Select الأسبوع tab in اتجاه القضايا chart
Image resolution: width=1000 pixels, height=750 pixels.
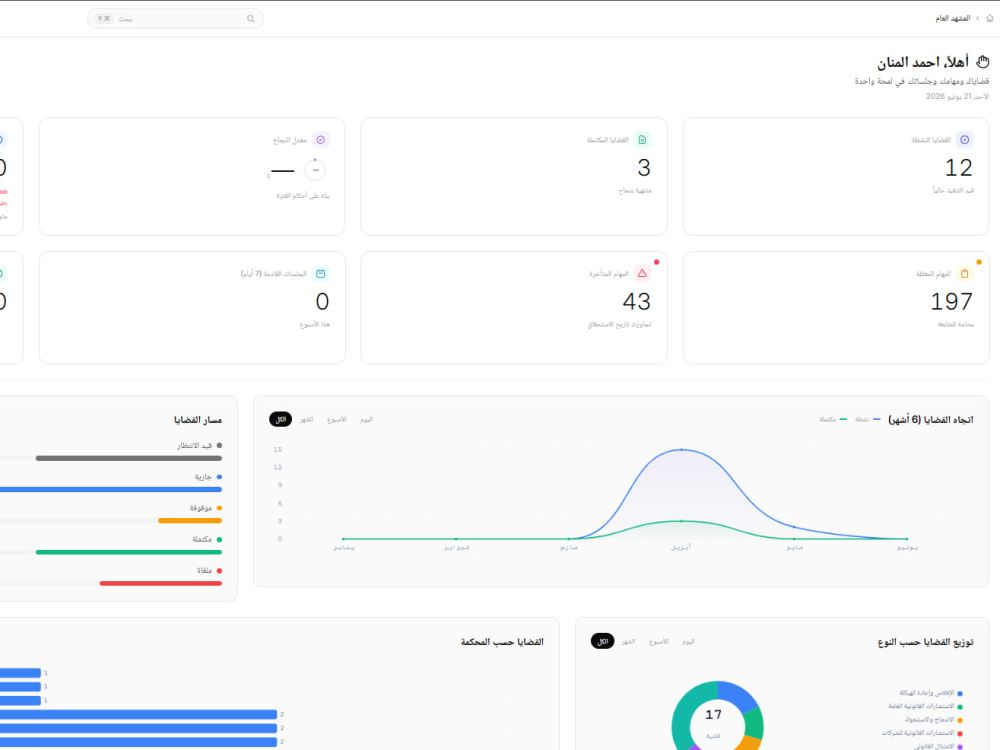coord(336,419)
